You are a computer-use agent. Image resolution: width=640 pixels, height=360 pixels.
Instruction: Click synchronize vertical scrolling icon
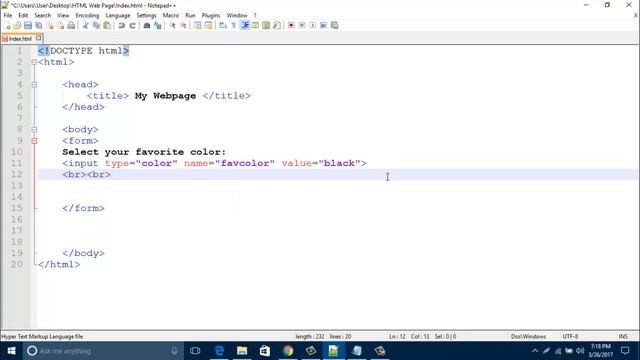[198, 25]
